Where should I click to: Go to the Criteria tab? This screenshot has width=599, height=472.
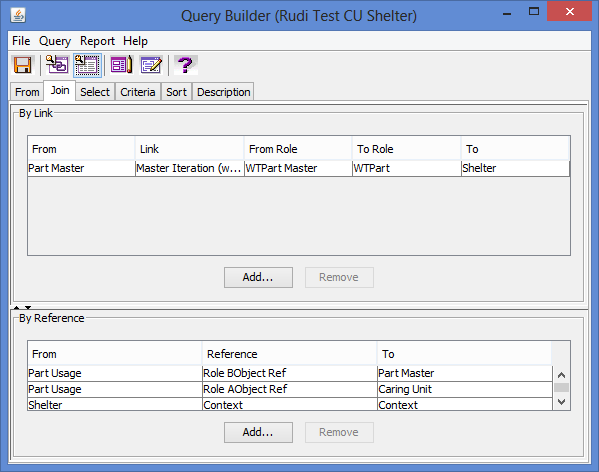138,92
